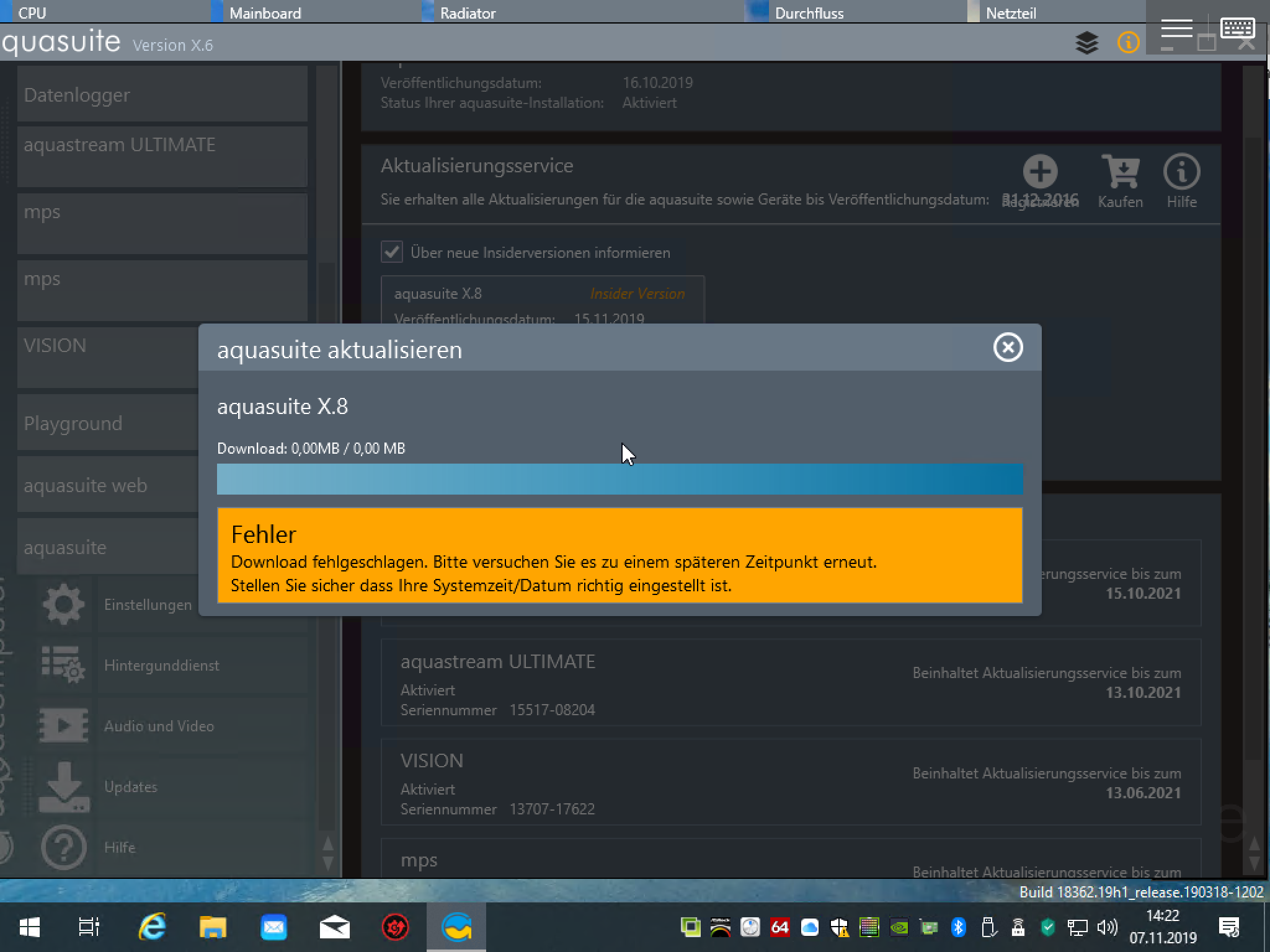
Task: Click the Hilfe info icon in Aktualisierungsservice
Action: [1181, 172]
